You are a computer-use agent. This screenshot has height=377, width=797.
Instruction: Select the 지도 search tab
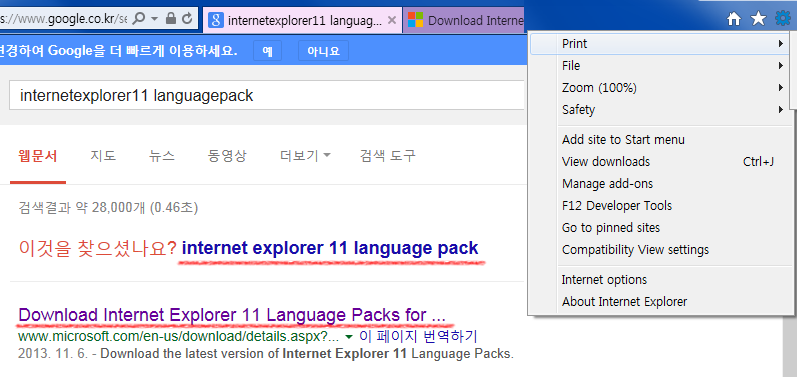point(103,155)
